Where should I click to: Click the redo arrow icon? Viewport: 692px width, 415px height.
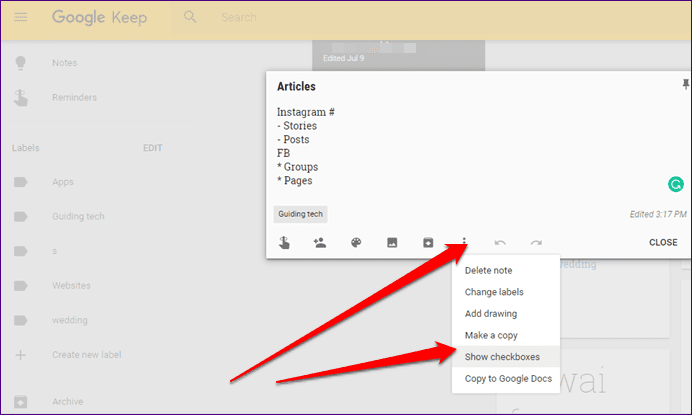536,242
